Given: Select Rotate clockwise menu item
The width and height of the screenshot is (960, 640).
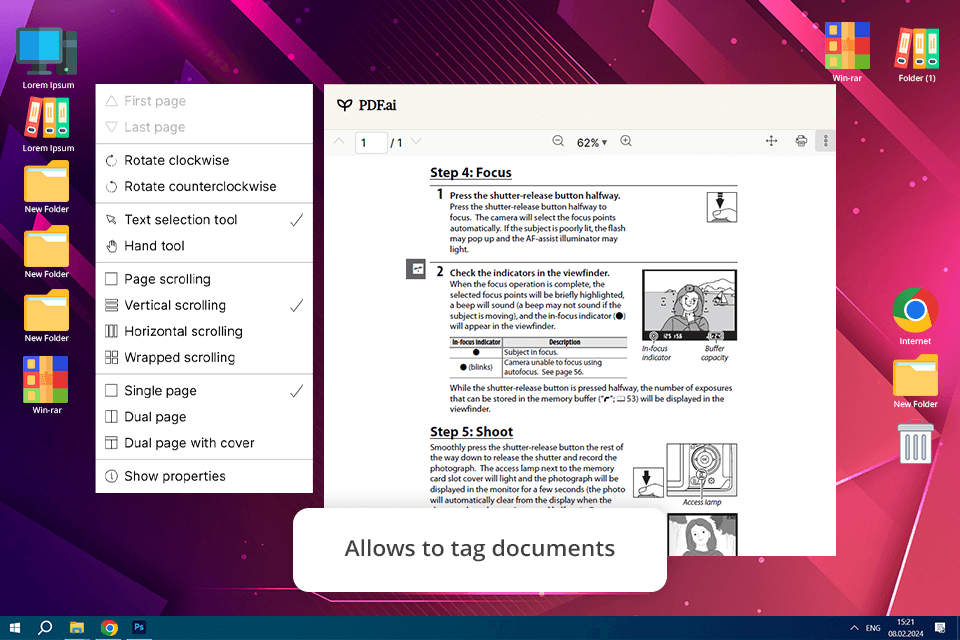Looking at the screenshot, I should tap(204, 160).
